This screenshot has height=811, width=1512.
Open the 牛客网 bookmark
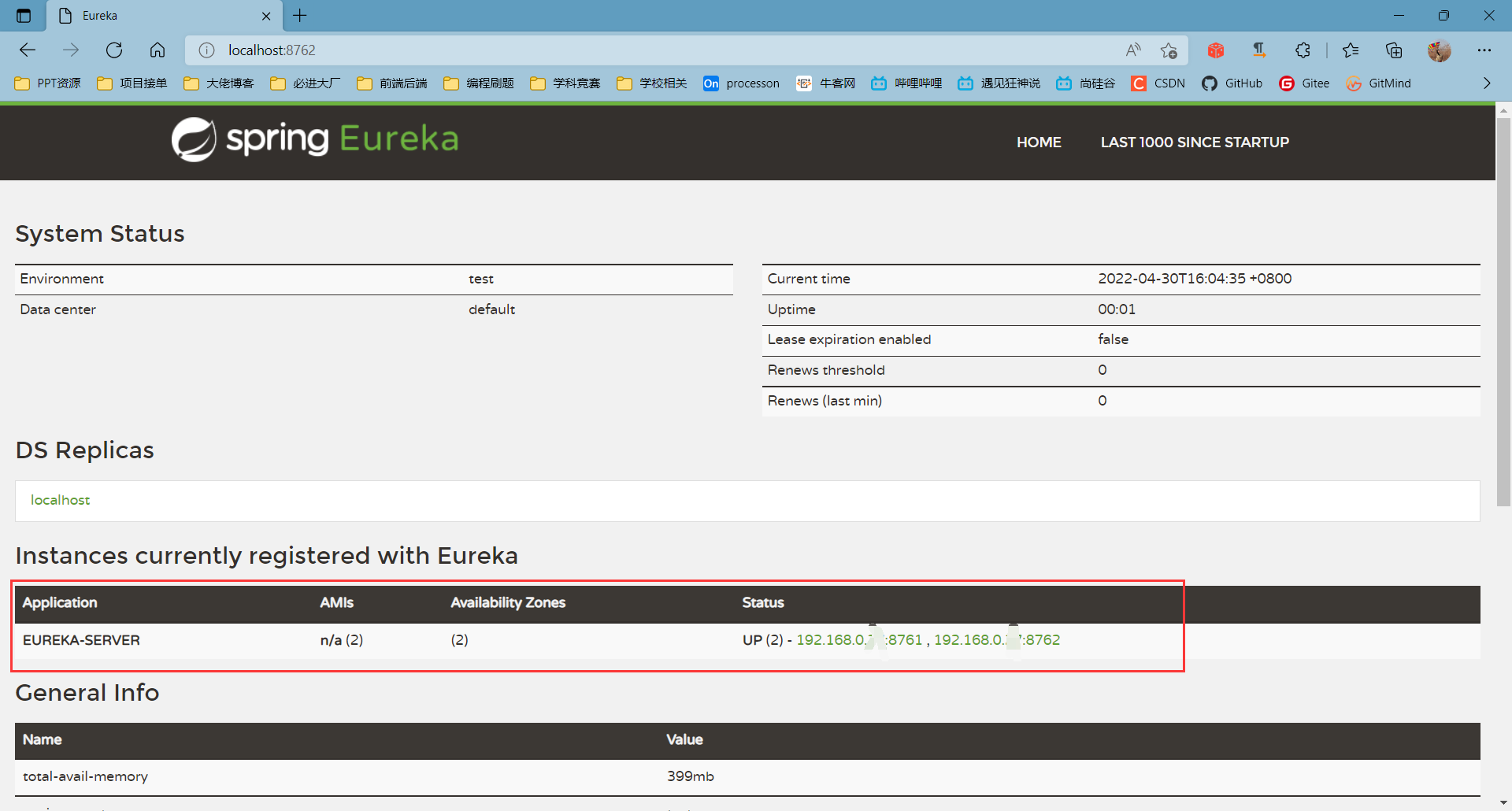tap(826, 83)
